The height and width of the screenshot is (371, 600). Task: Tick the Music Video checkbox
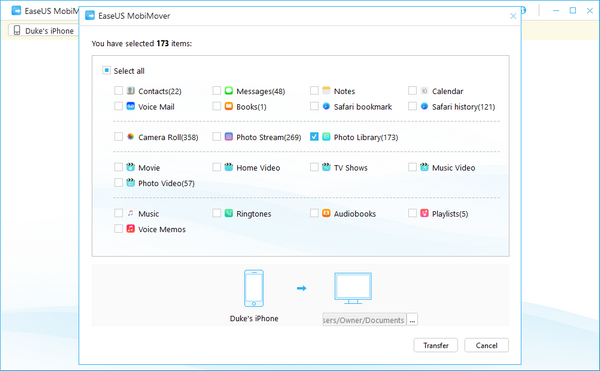(412, 167)
